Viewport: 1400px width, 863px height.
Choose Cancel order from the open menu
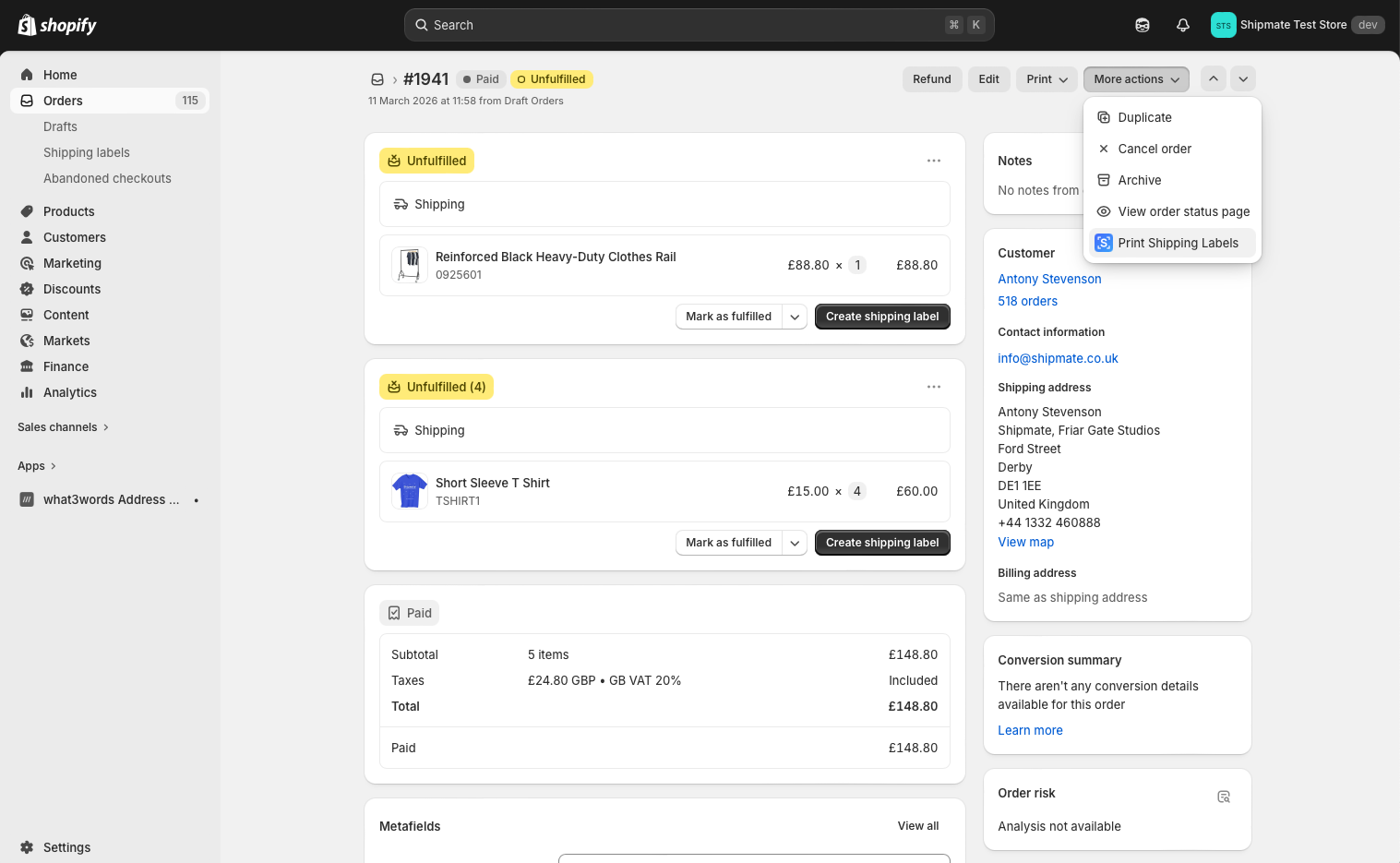click(x=1155, y=149)
